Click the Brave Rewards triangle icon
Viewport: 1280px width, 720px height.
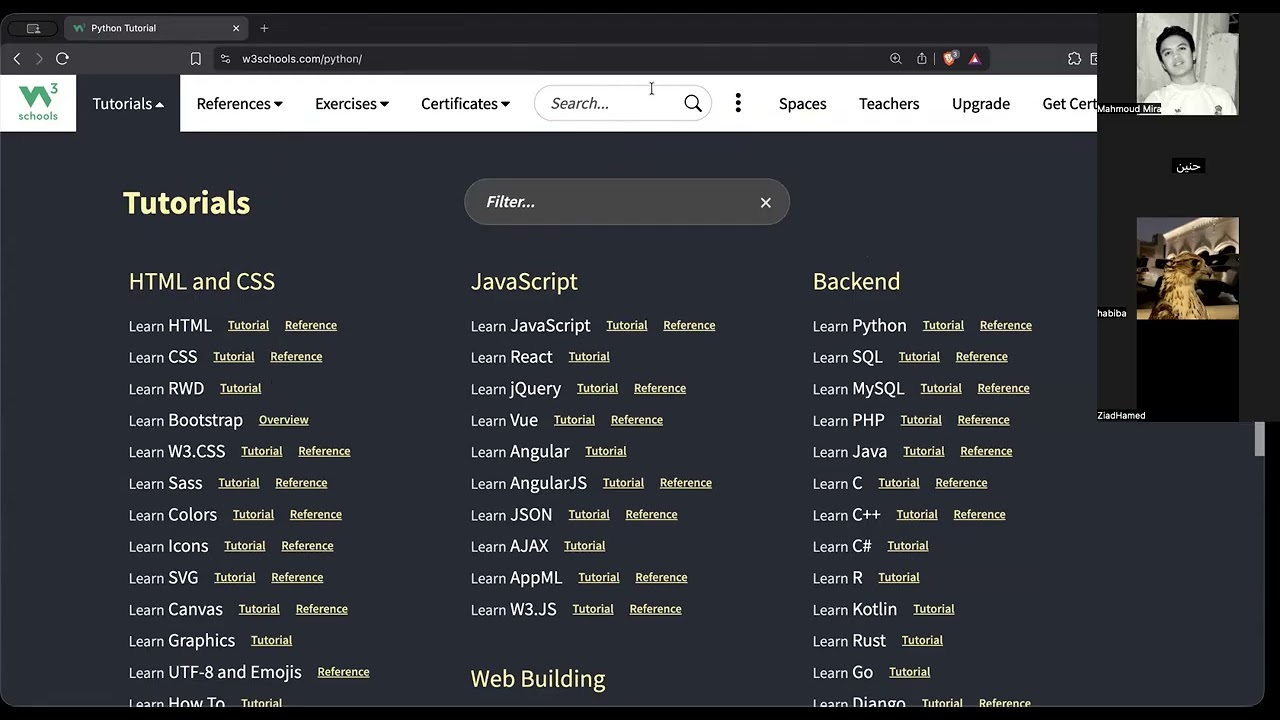974,59
